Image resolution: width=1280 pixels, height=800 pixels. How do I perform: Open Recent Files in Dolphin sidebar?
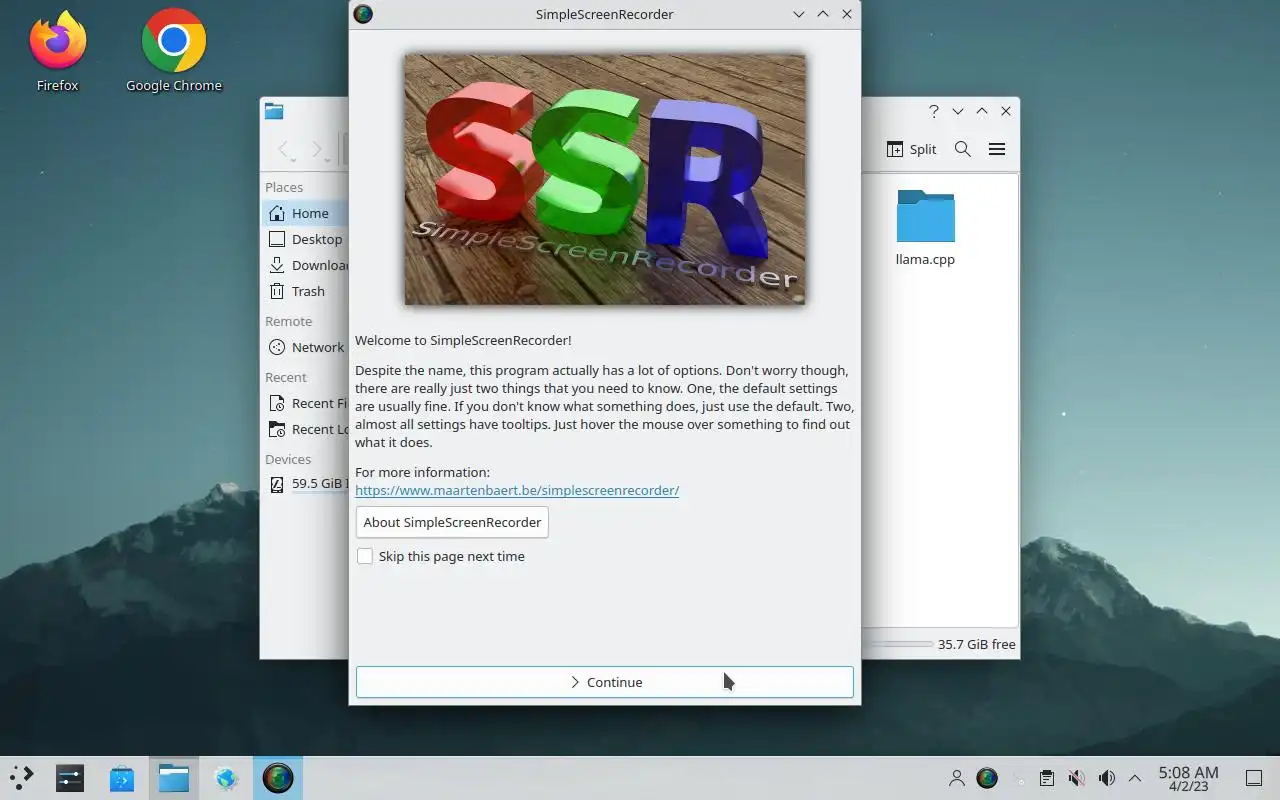(305, 403)
